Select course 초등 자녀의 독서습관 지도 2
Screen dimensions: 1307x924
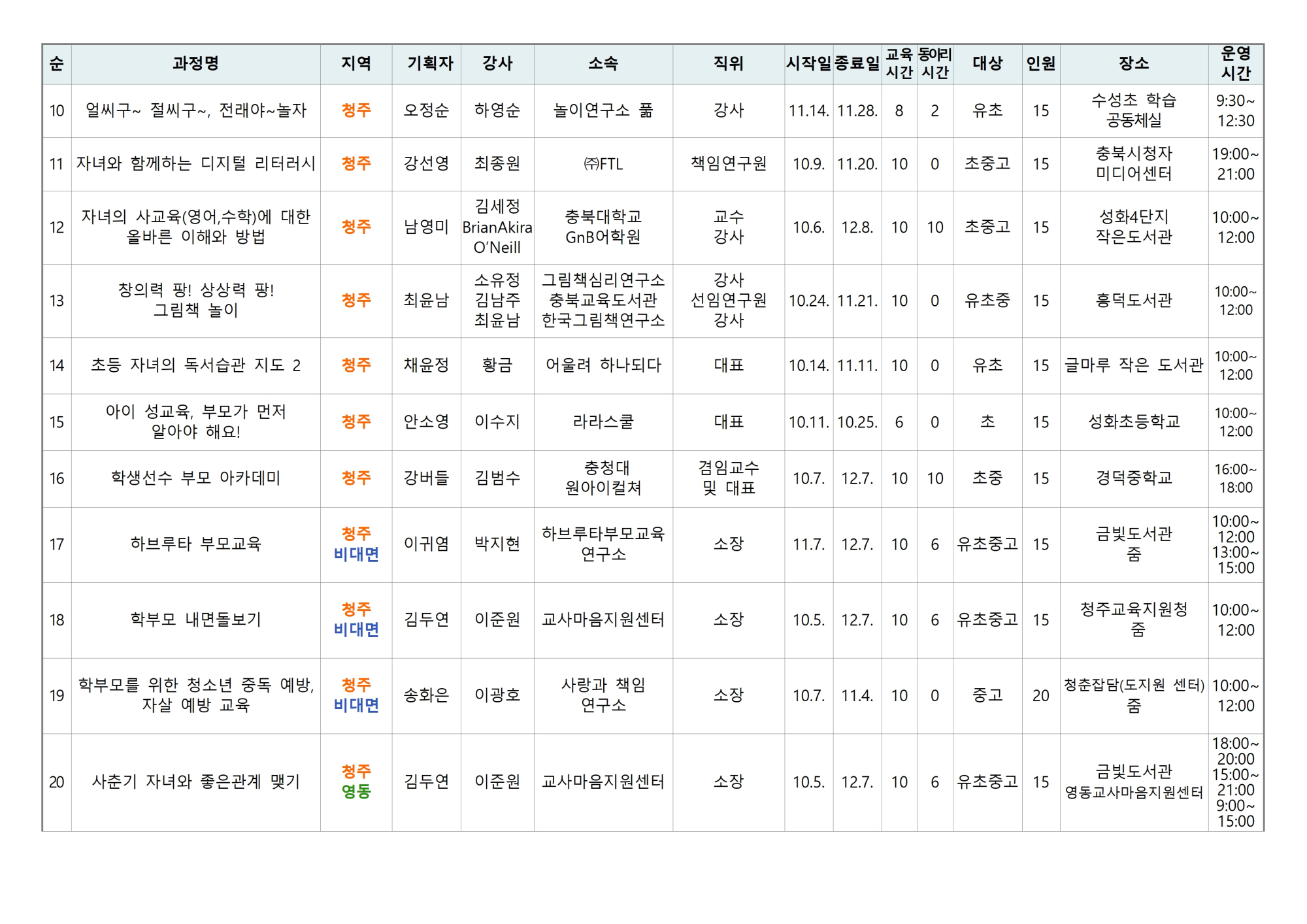(195, 365)
